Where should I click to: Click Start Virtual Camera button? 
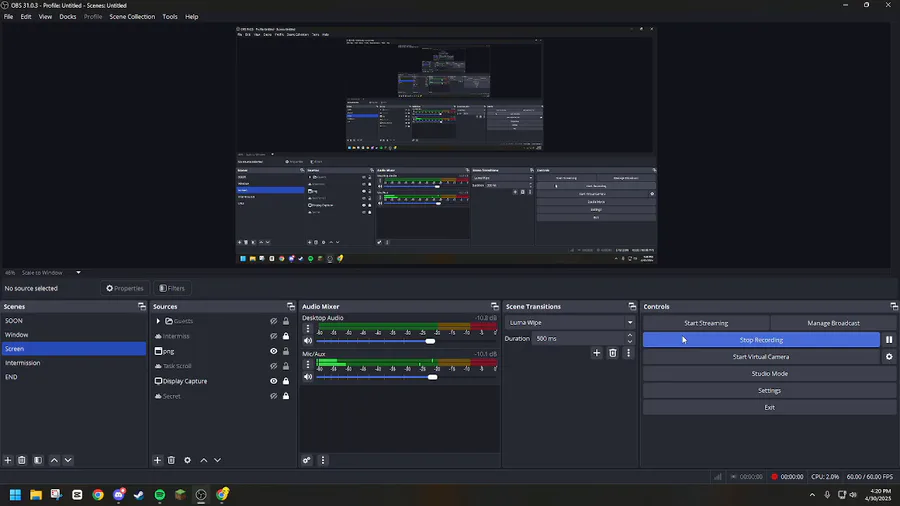(761, 357)
